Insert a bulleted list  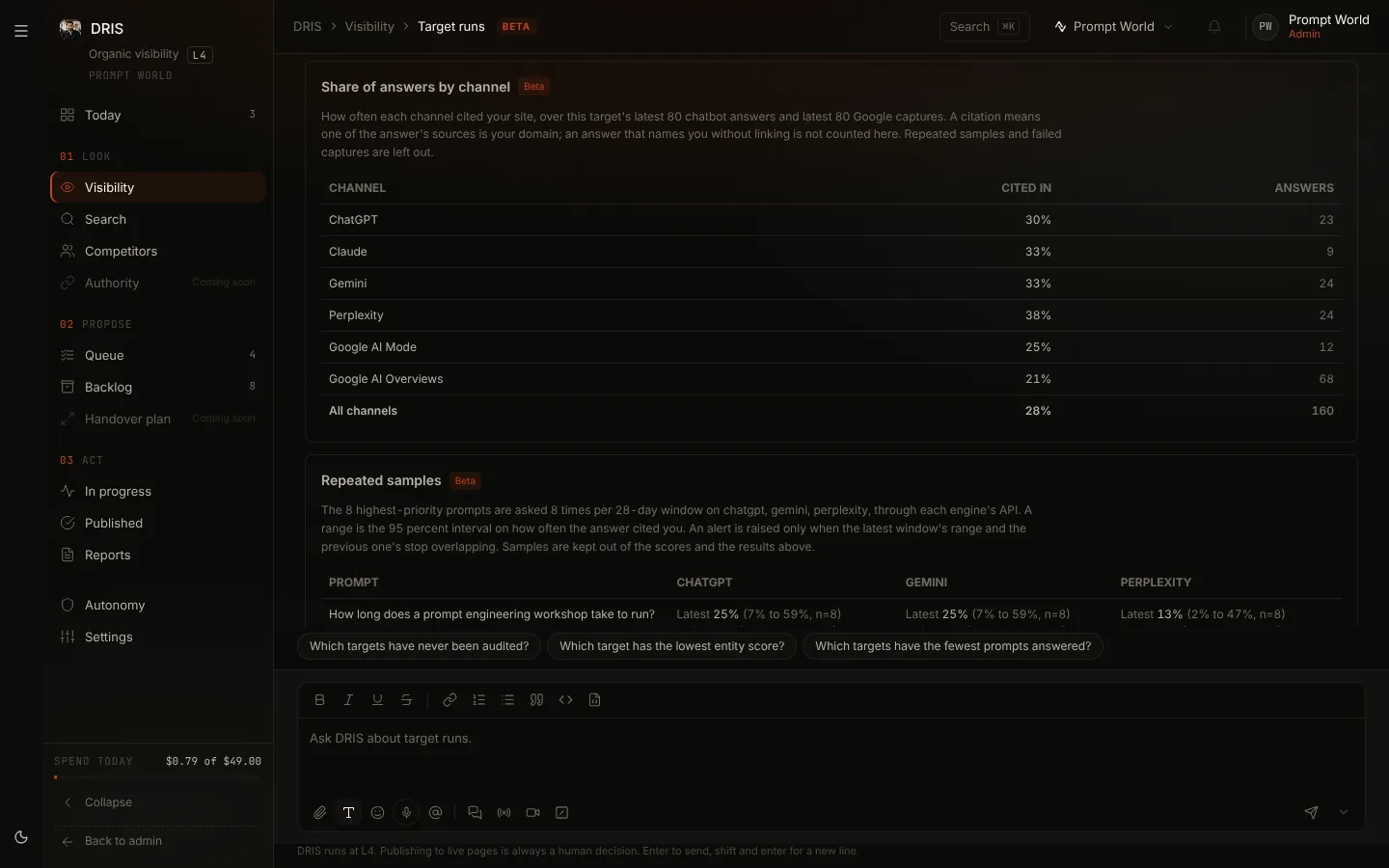[x=508, y=700]
